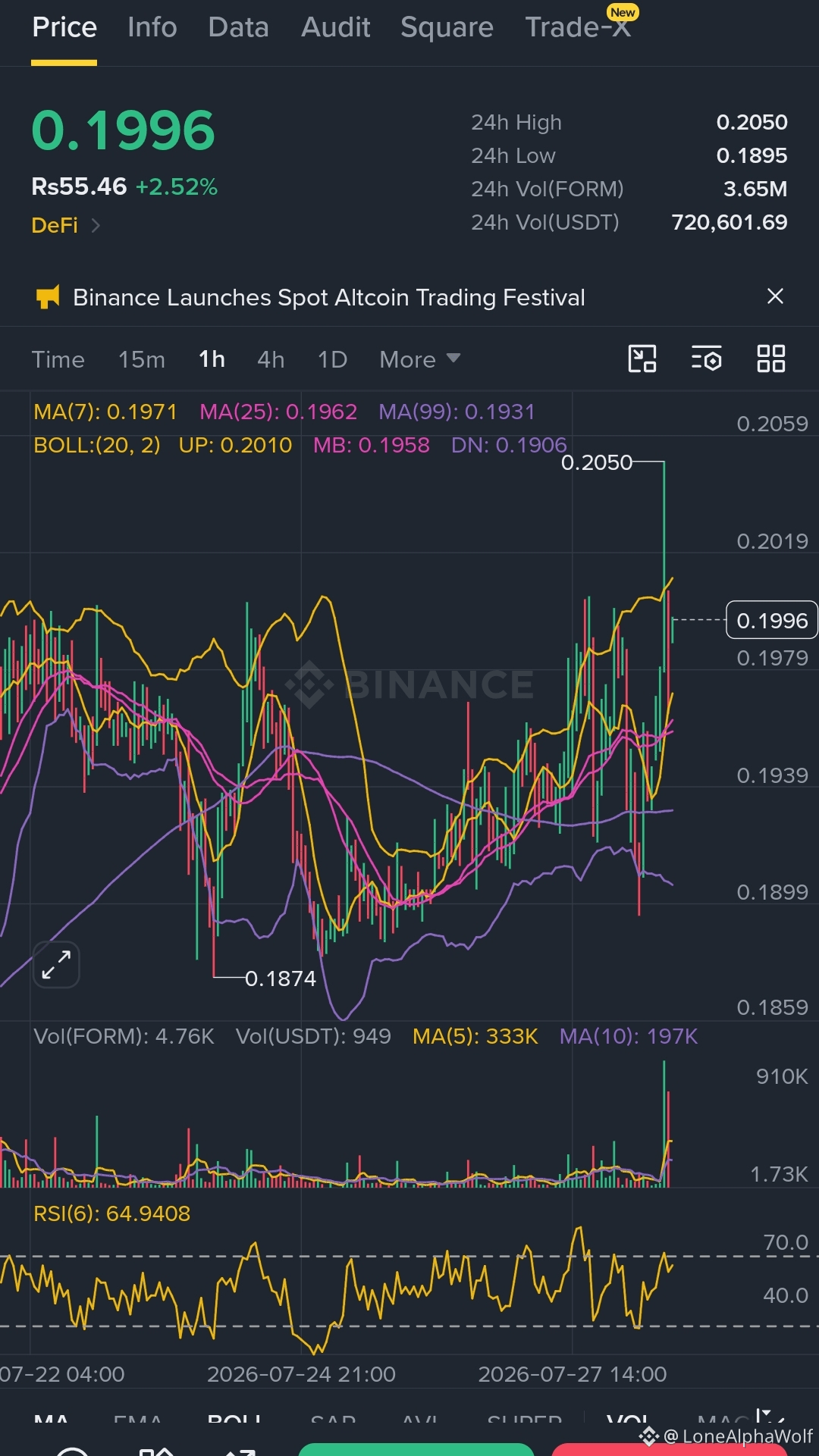This screenshot has height=1456, width=819.
Task: Toggle the BOLL indicator in bottom bar
Action: [234, 1420]
